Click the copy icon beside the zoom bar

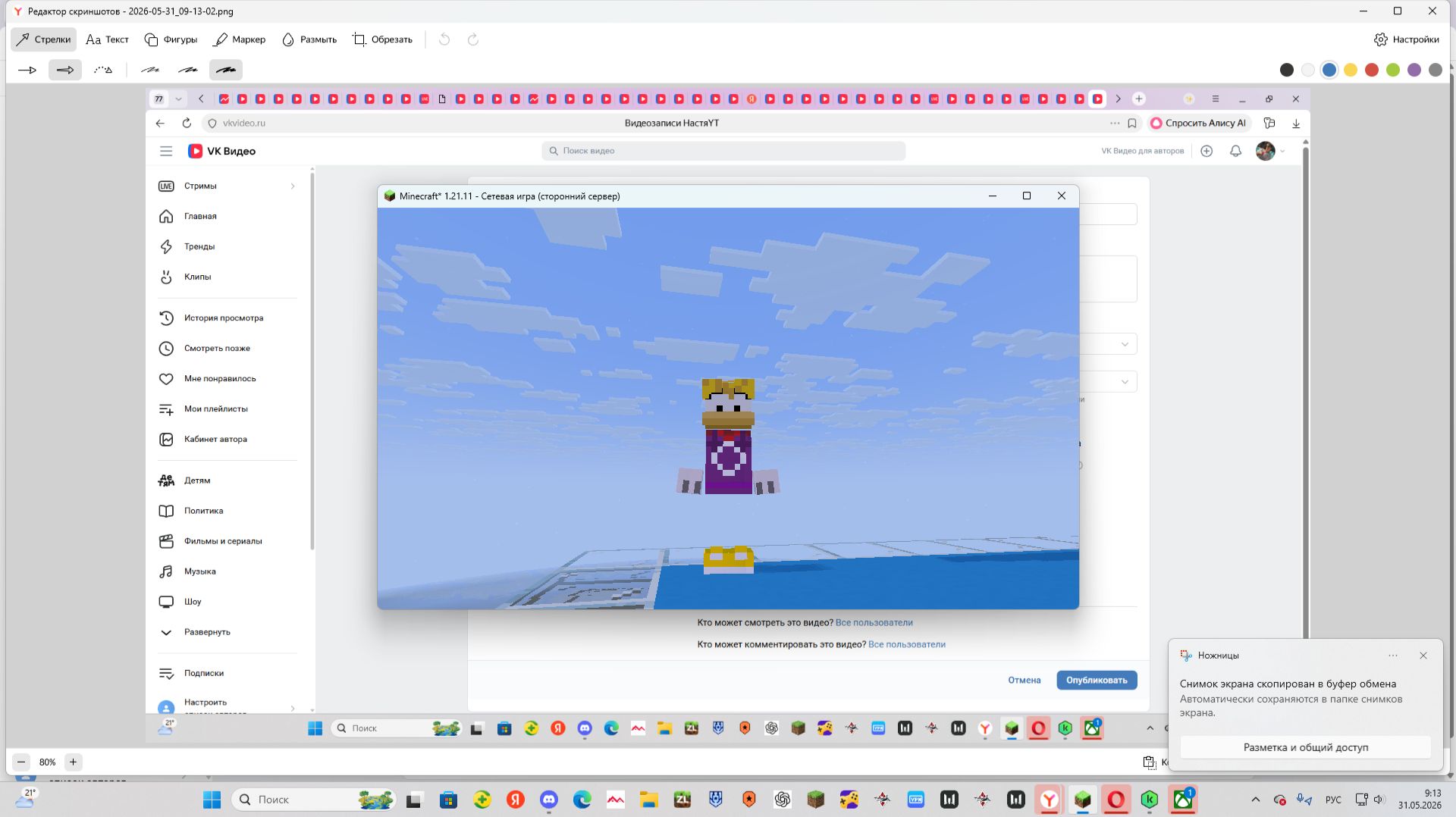(x=1150, y=762)
